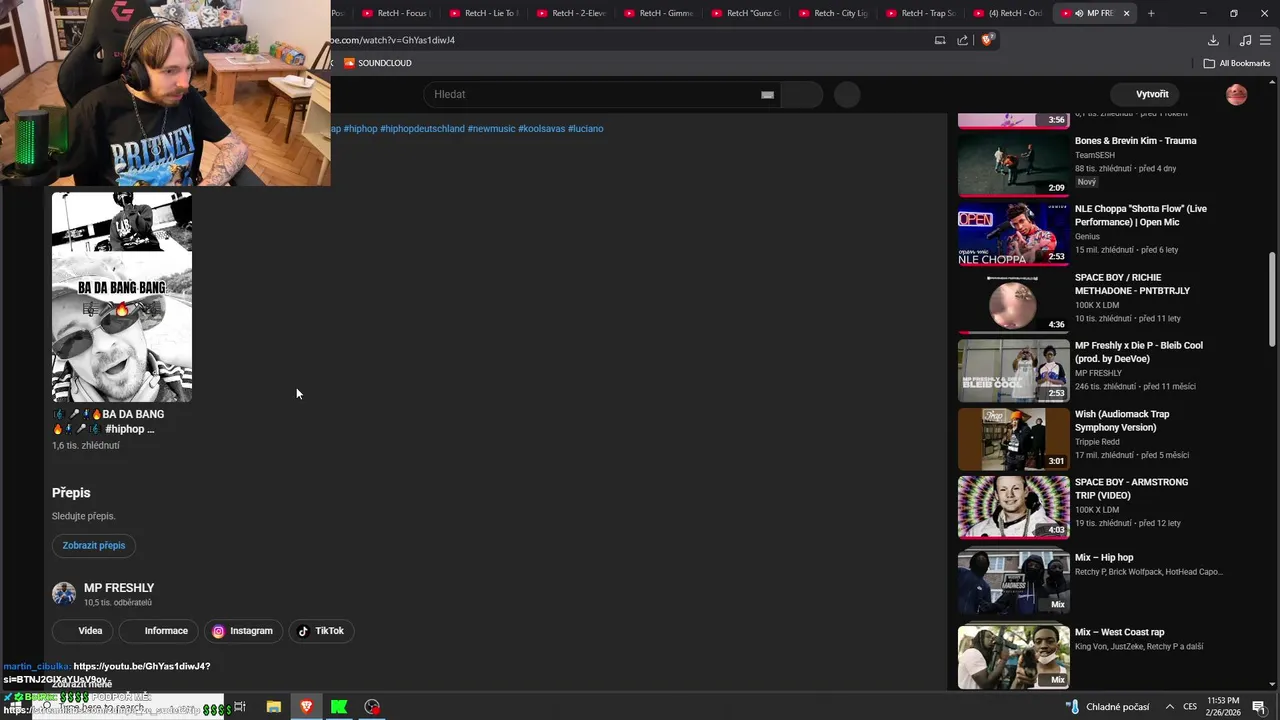Open the Chladné počasí weather widget
This screenshot has height=720, width=1280.
1108,707
